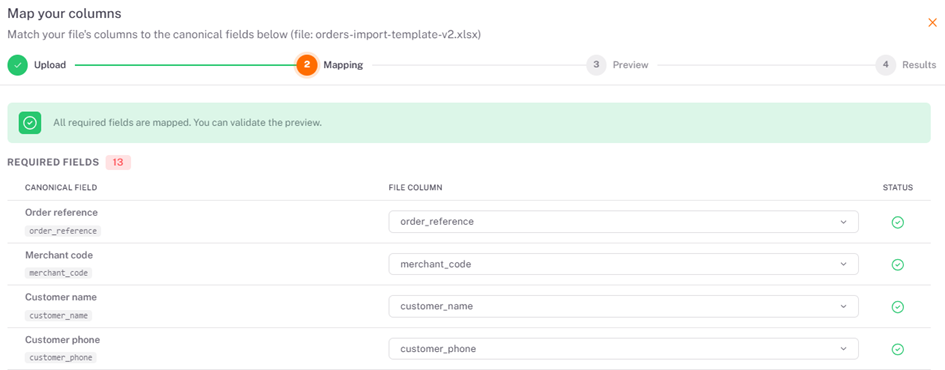This screenshot has width=945, height=370.
Task: Click the customer_phone code tag
Action: coord(60,357)
